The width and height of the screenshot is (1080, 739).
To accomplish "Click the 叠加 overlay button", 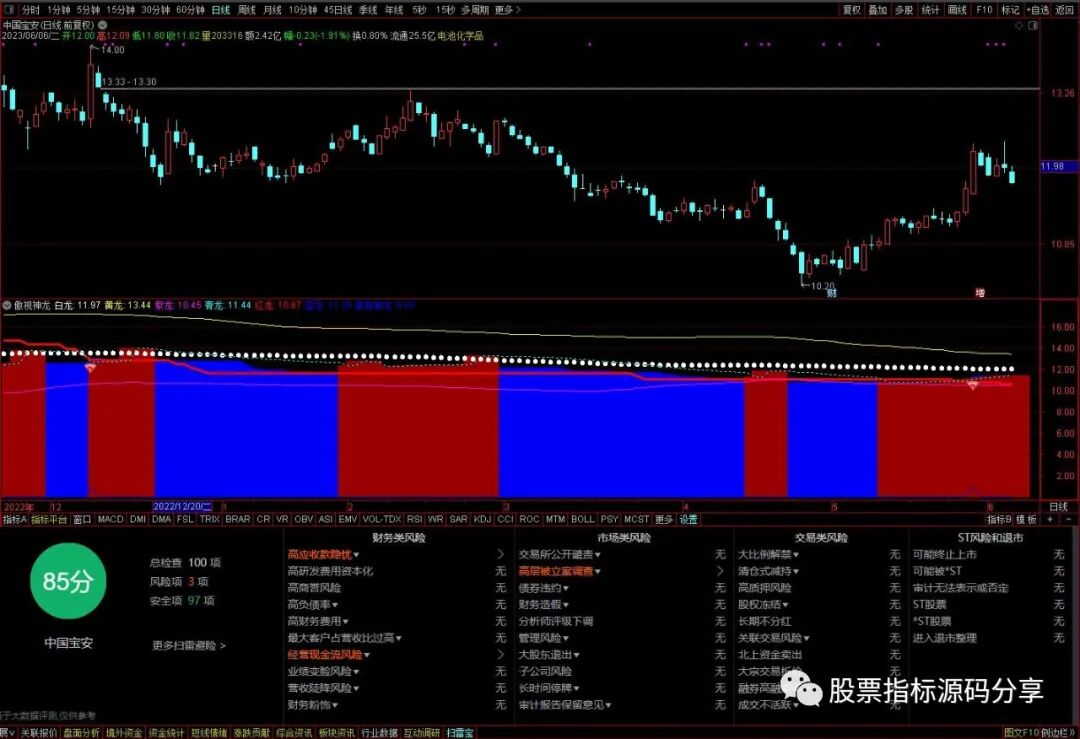I will coord(878,10).
